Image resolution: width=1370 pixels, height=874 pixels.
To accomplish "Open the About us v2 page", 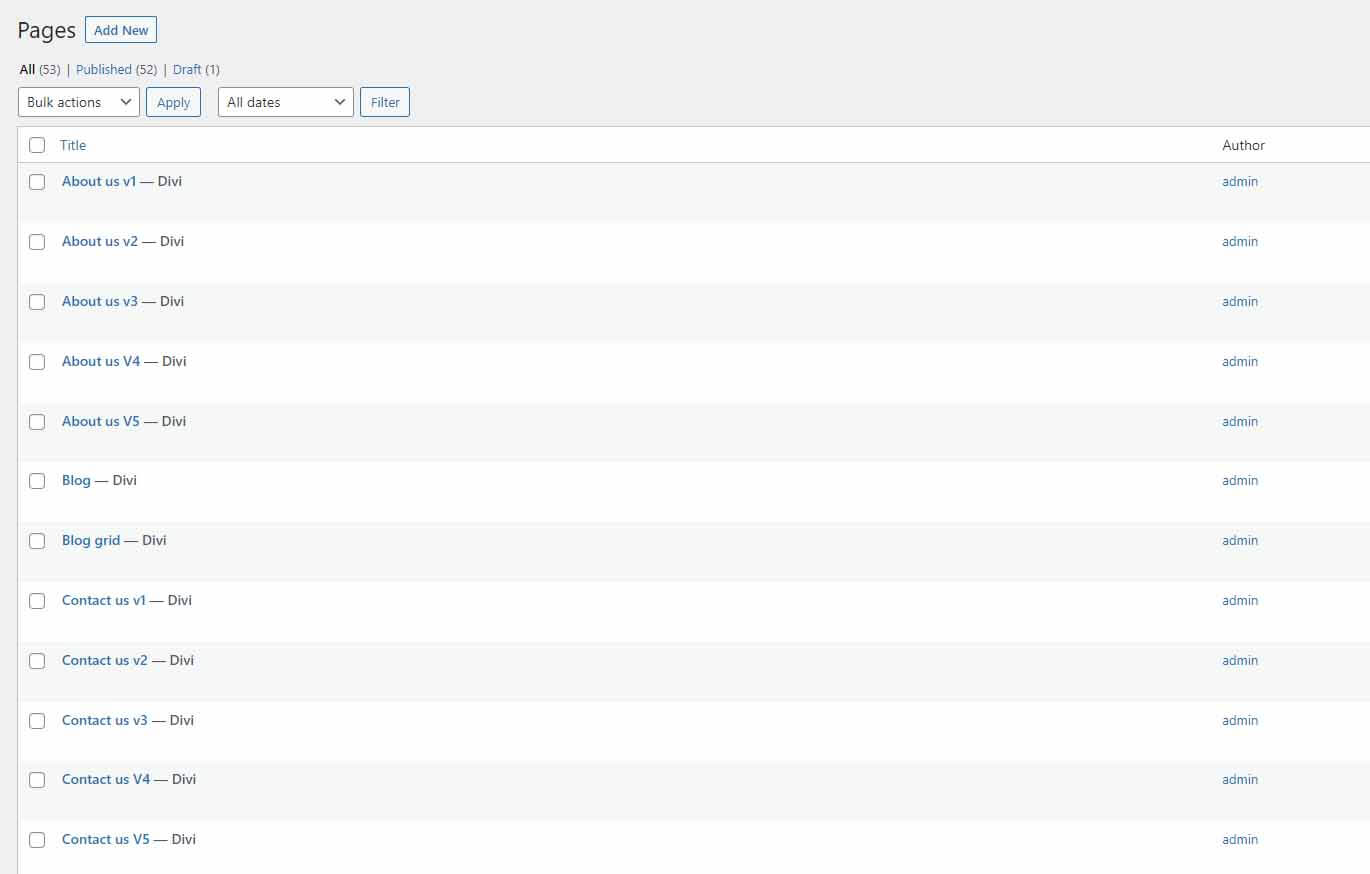I will (x=100, y=241).
